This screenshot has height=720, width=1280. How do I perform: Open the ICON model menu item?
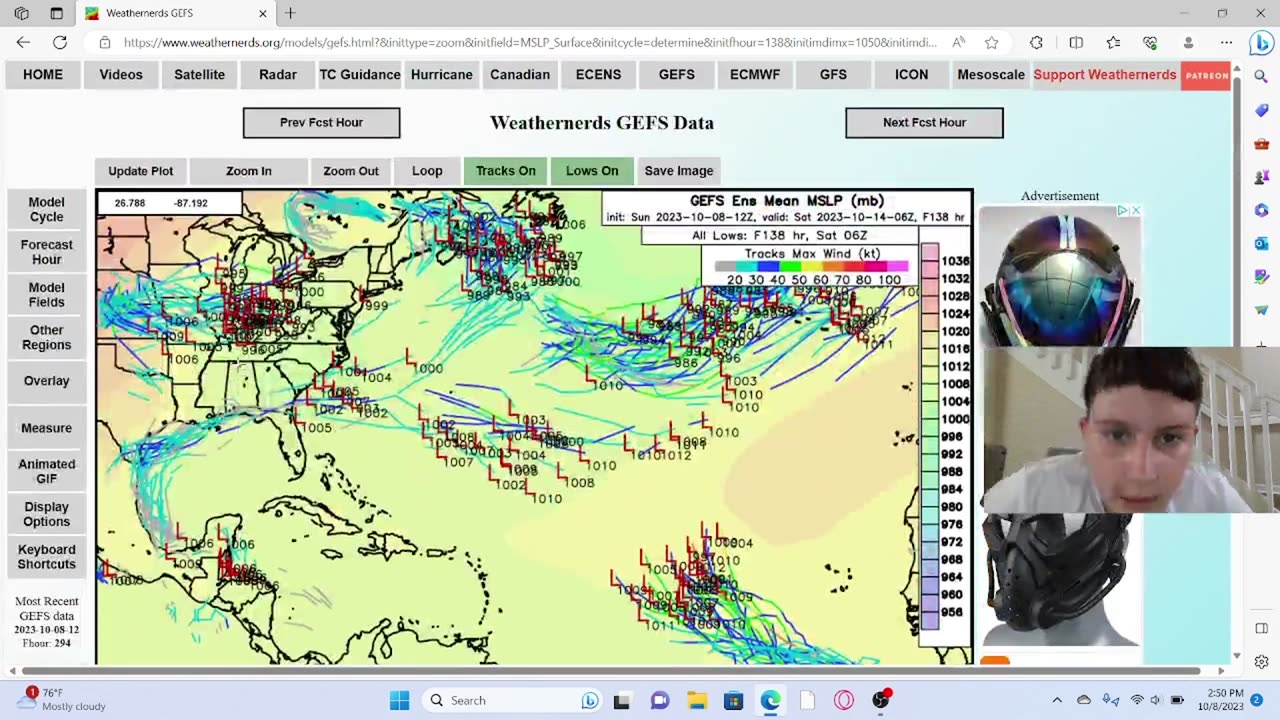click(x=911, y=75)
